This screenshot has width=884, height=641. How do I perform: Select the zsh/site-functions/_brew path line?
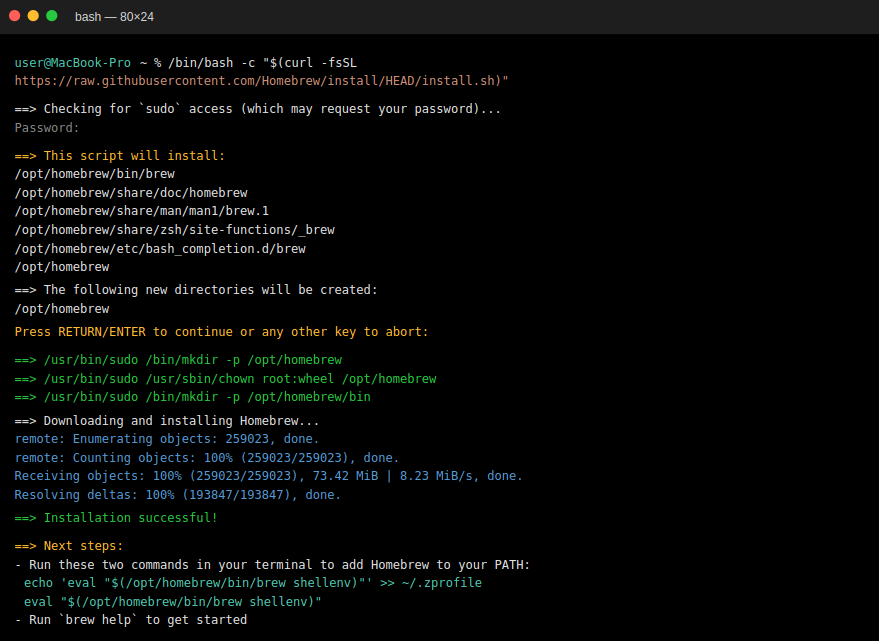click(x=175, y=230)
